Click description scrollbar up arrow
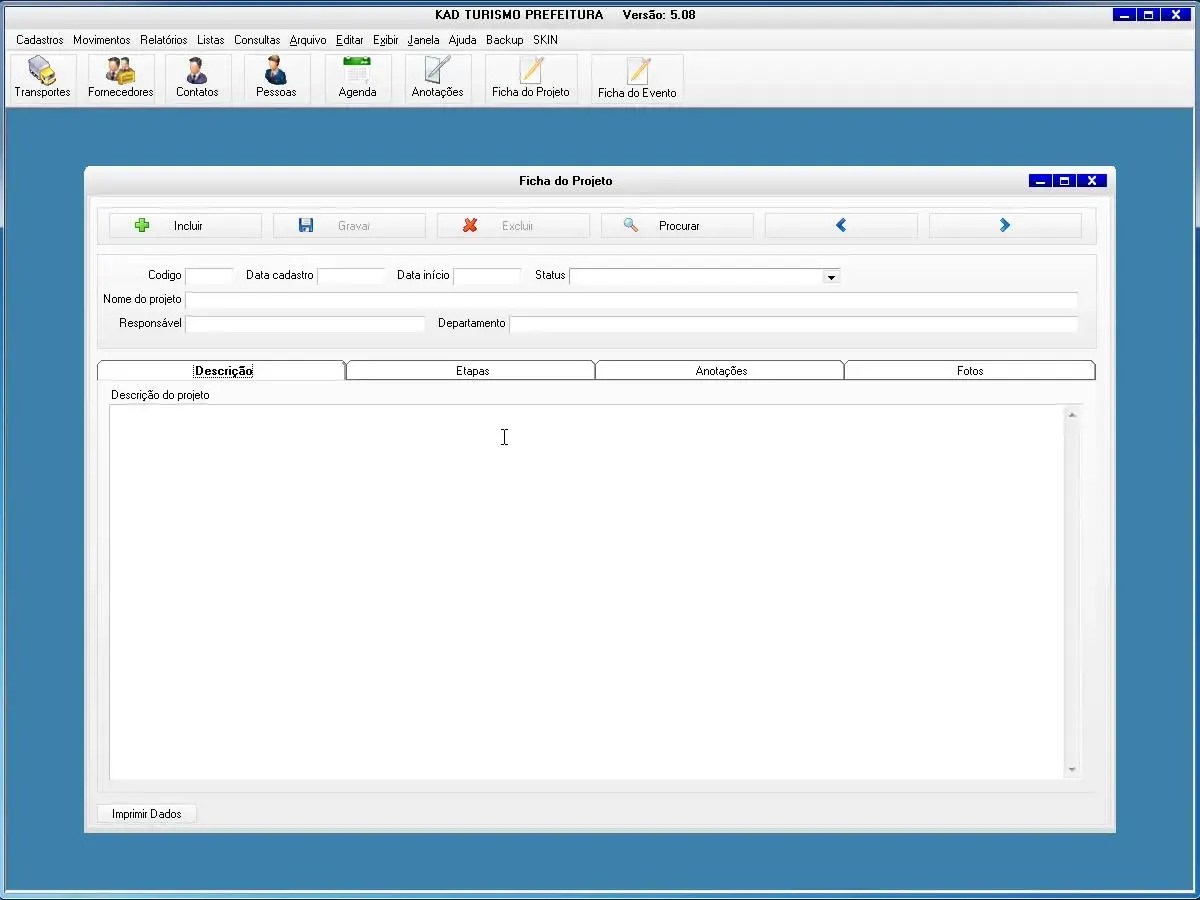The image size is (1200, 900). click(1072, 414)
